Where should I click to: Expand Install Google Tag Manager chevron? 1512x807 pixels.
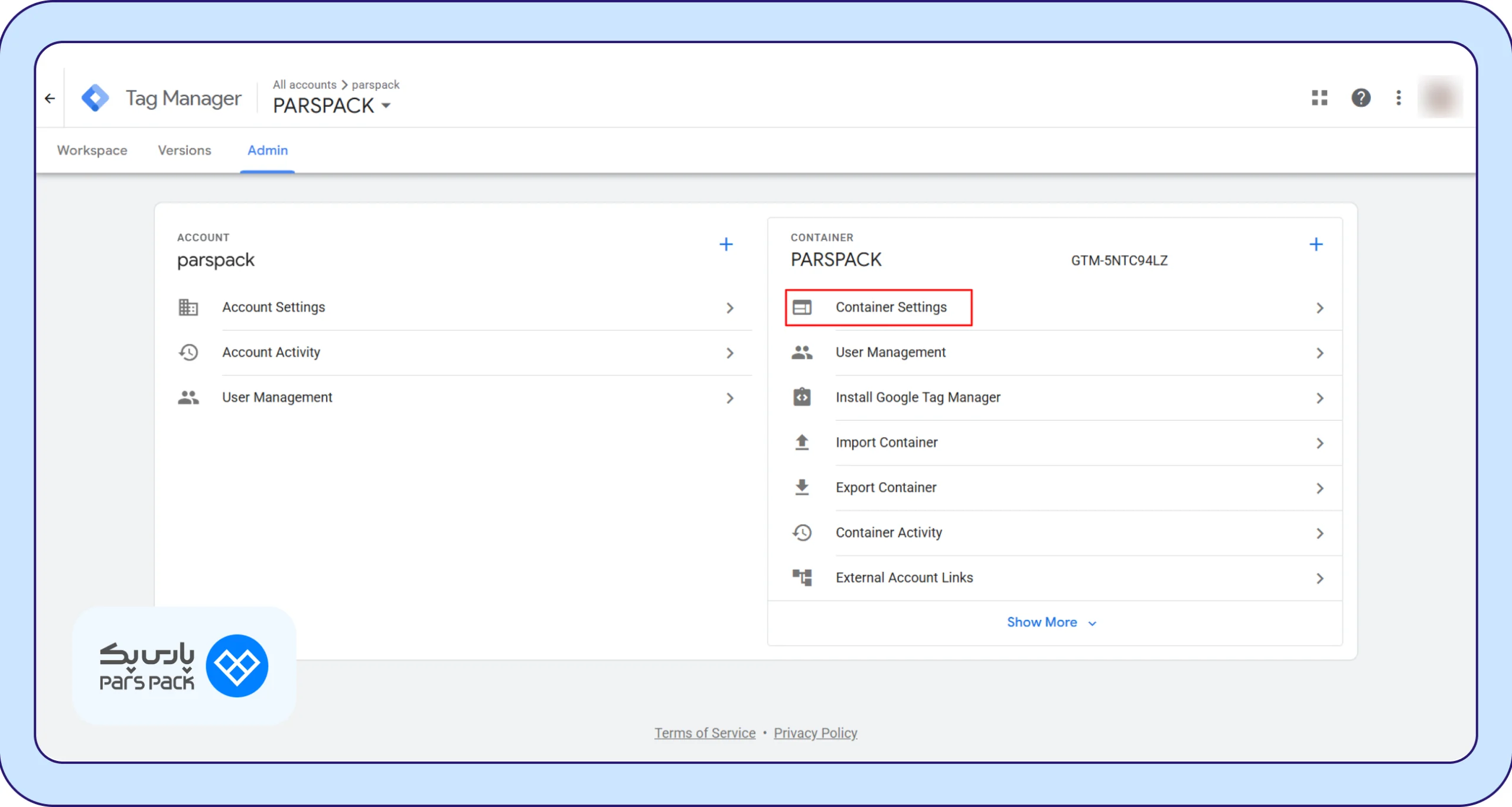click(1320, 398)
